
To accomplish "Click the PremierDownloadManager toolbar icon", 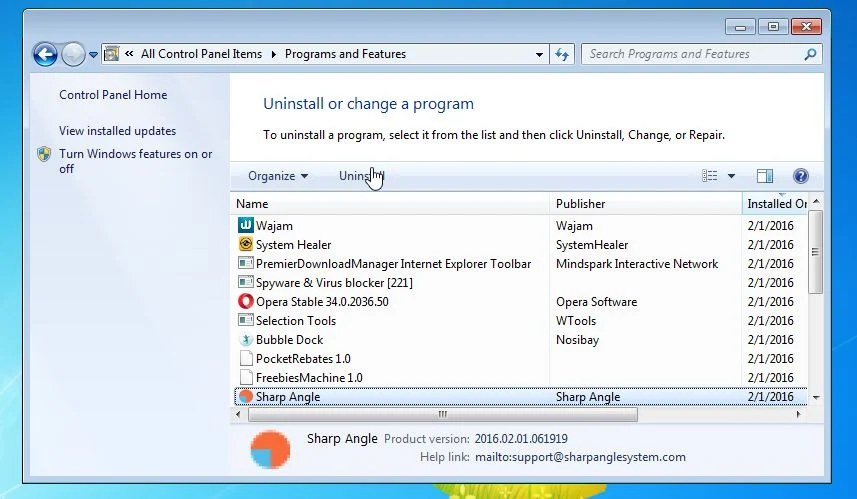I will (x=246, y=263).
